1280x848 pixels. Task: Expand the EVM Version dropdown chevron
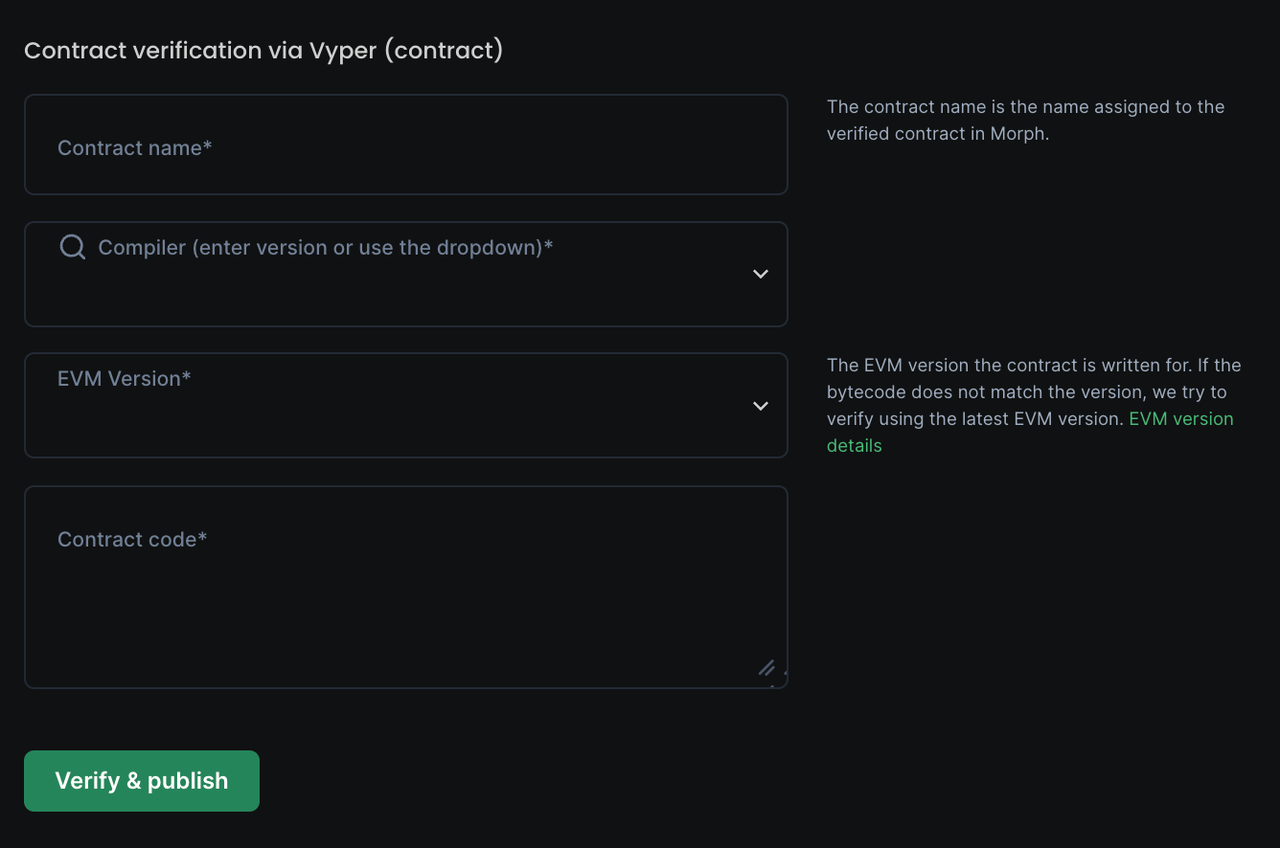pyautogui.click(x=760, y=406)
